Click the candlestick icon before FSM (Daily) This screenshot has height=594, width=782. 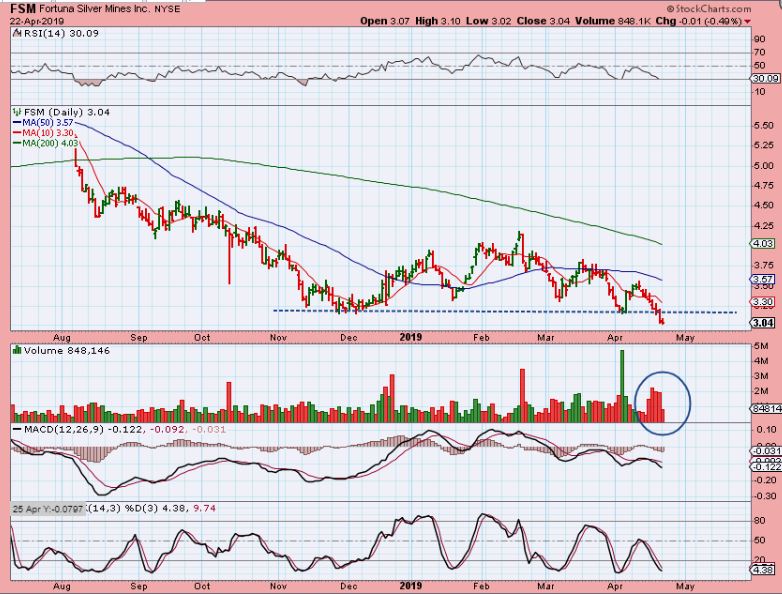click(x=18, y=112)
